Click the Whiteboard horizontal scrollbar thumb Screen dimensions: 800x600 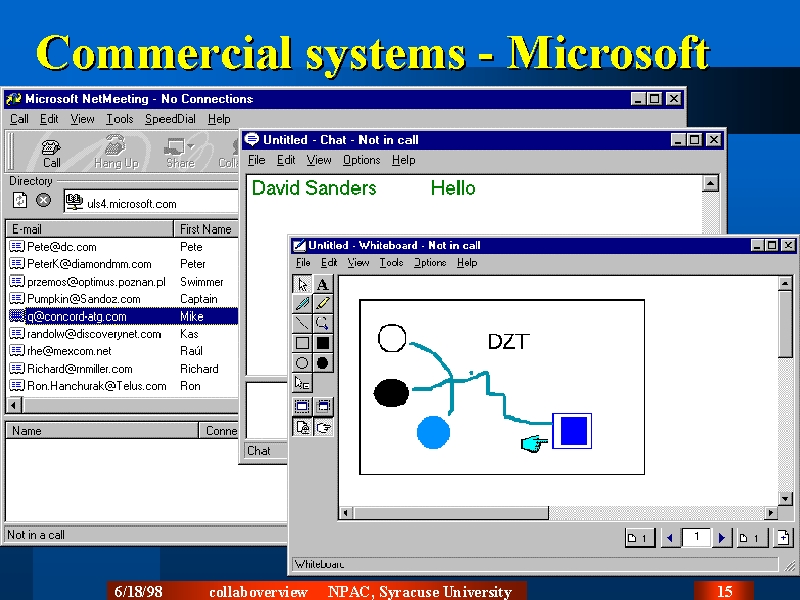(451, 513)
